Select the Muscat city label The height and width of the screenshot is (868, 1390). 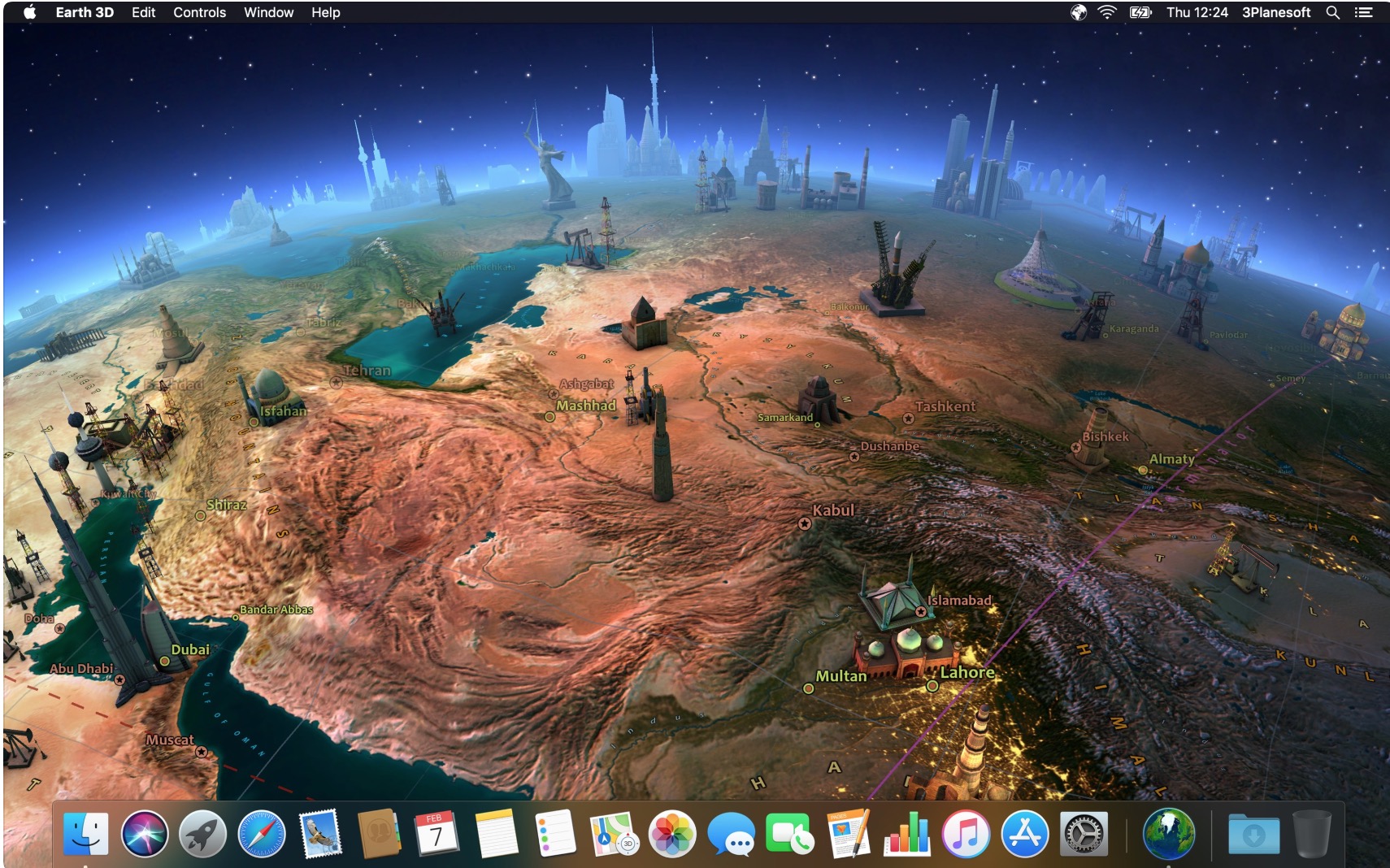coord(170,740)
